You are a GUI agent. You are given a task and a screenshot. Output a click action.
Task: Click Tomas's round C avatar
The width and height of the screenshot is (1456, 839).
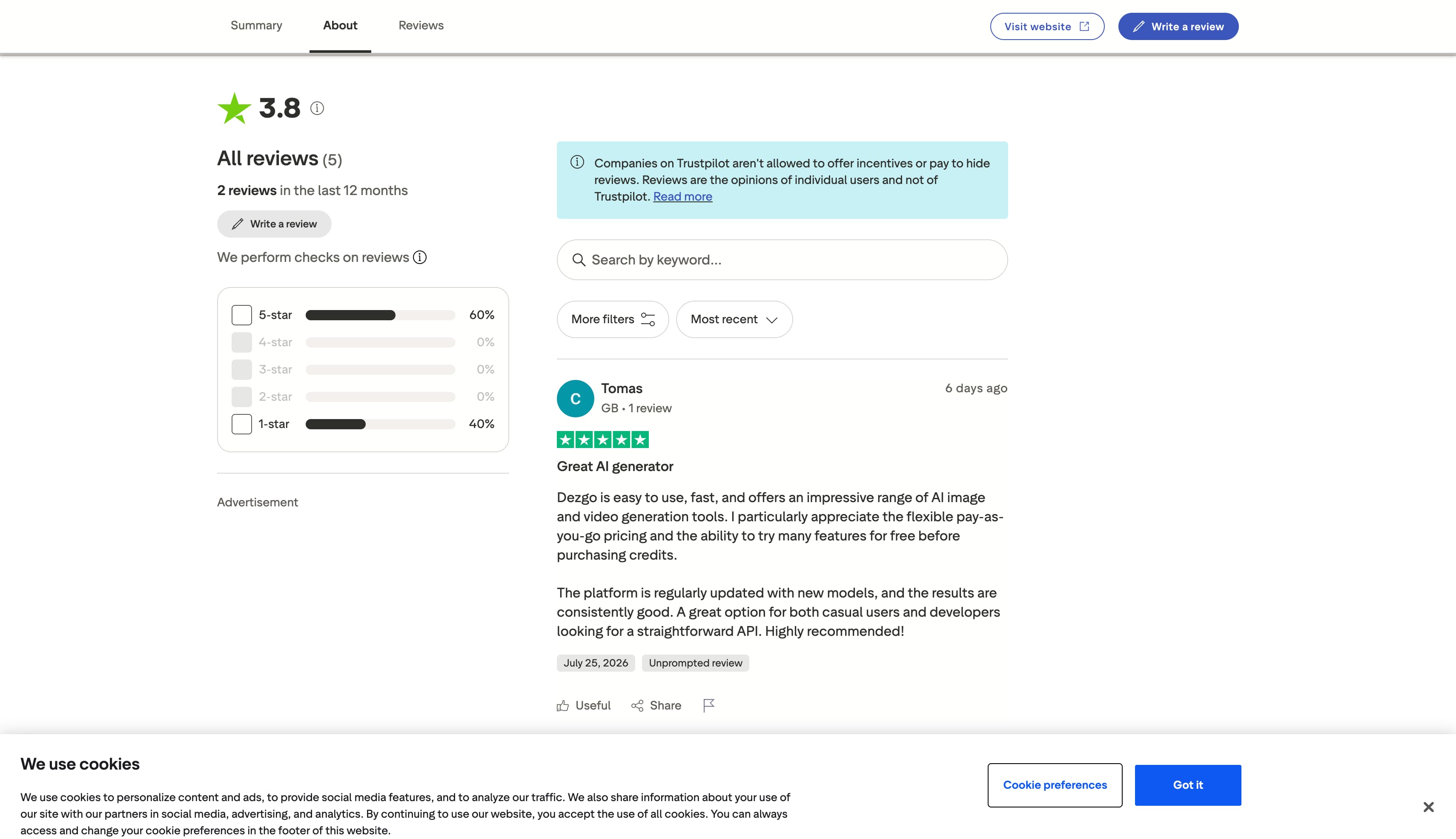[x=575, y=399]
